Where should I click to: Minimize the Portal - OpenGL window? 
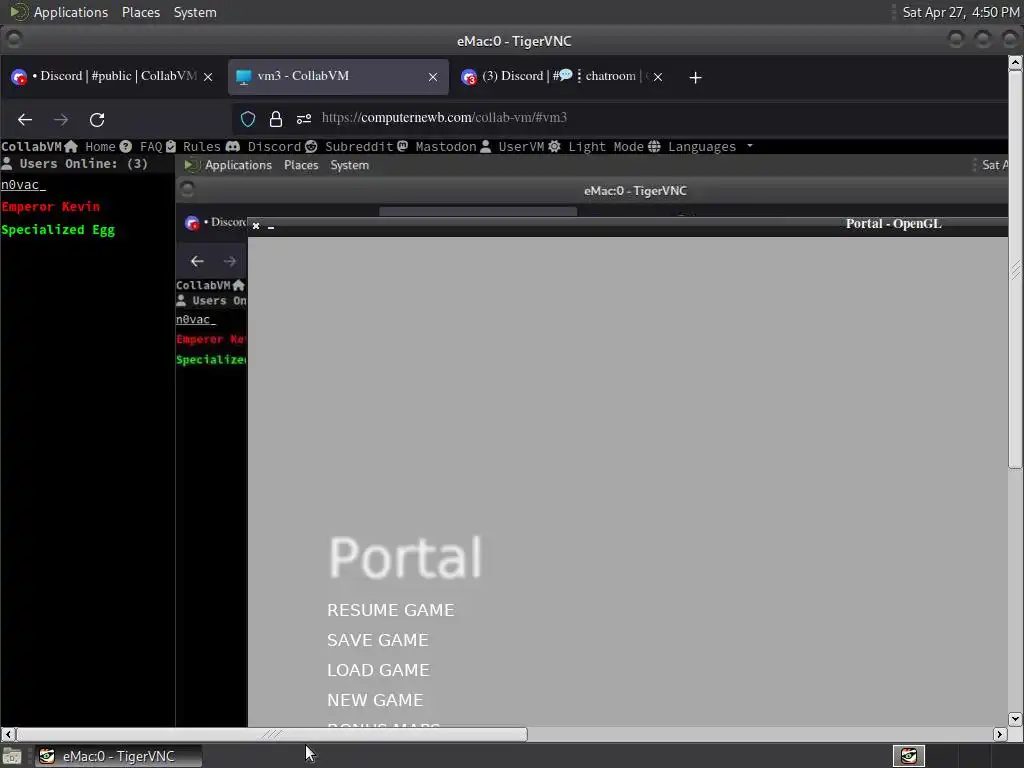tap(271, 227)
